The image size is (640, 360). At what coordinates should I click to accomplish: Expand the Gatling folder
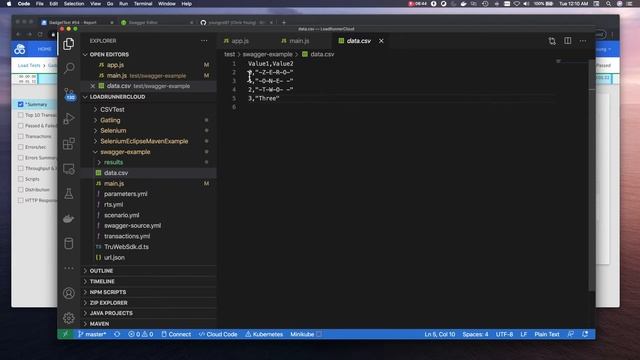click(x=110, y=120)
